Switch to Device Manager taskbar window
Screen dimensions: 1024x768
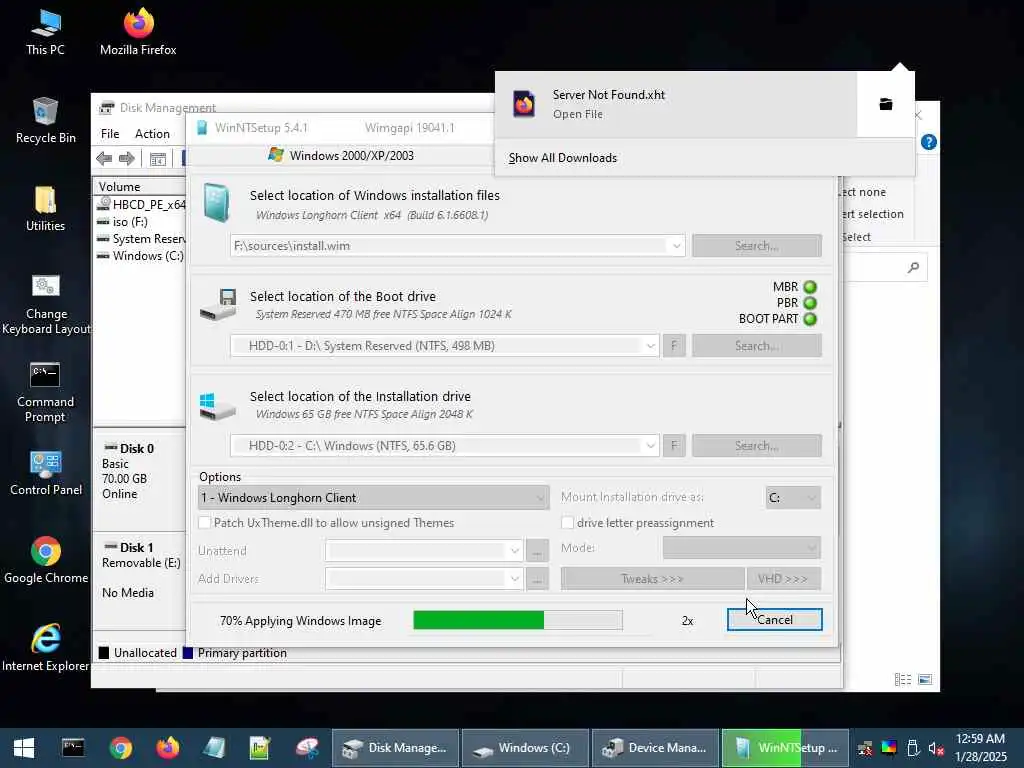coord(655,748)
